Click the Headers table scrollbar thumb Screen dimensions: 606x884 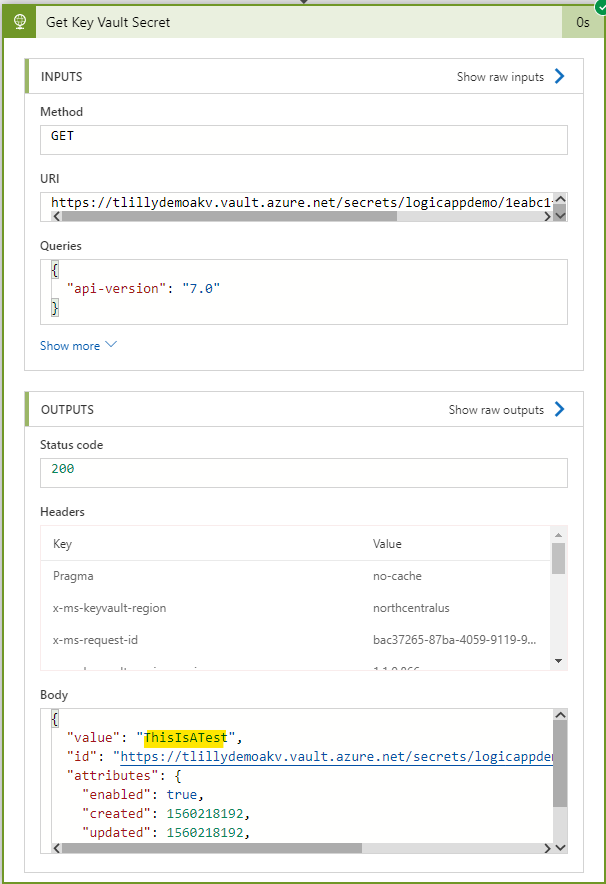(559, 558)
